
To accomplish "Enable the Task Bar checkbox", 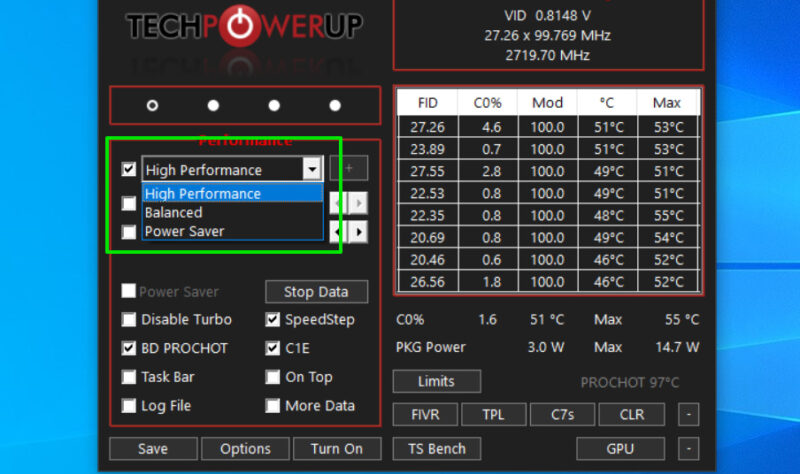I will [x=129, y=377].
